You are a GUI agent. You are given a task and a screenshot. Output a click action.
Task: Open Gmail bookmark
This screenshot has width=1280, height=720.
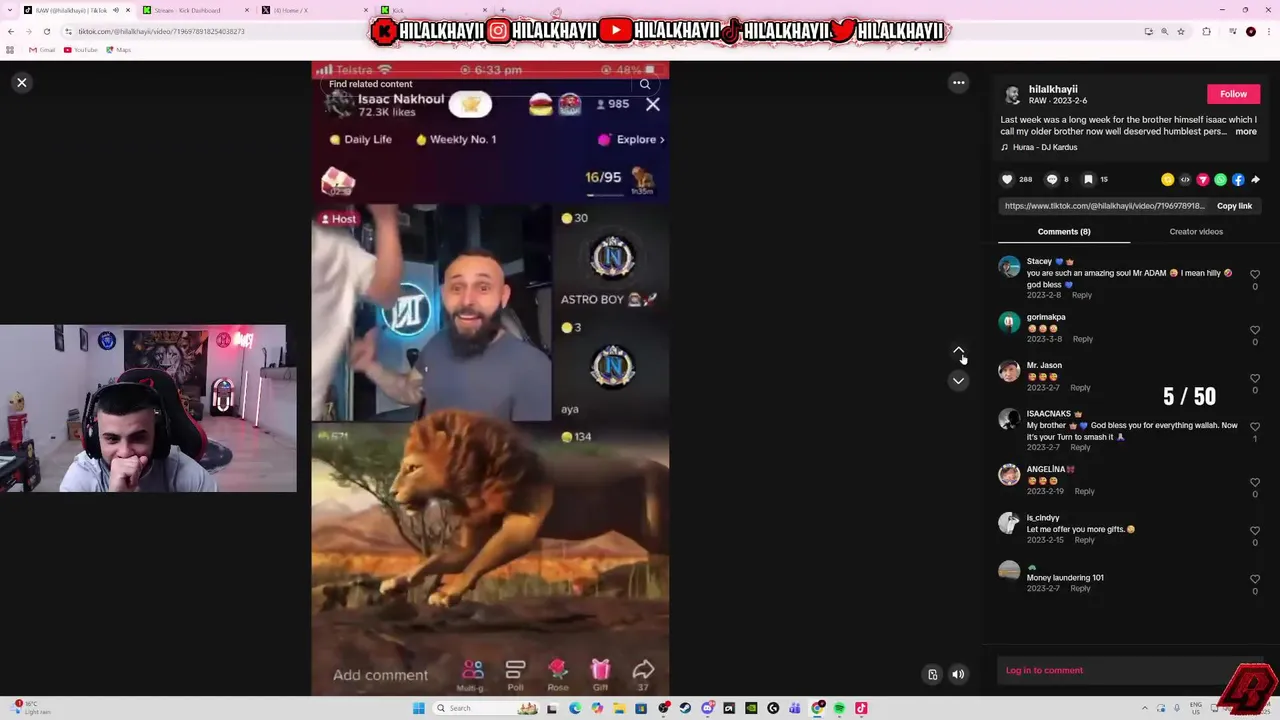42,50
